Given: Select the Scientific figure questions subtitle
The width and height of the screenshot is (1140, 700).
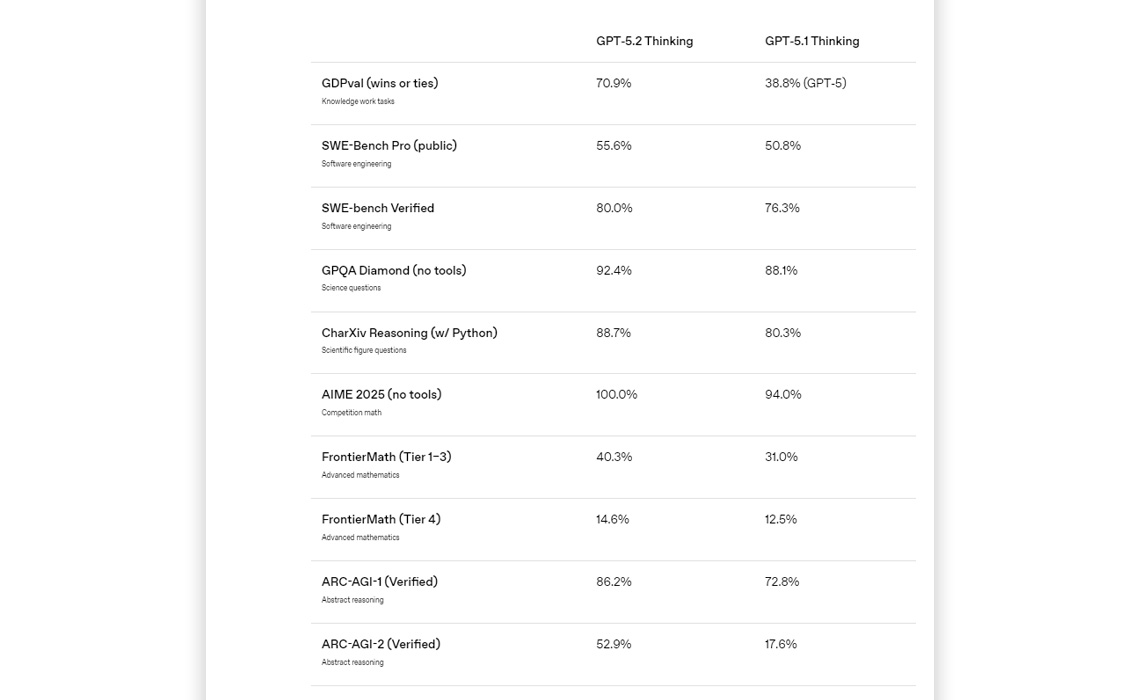Looking at the screenshot, I should point(363,351).
